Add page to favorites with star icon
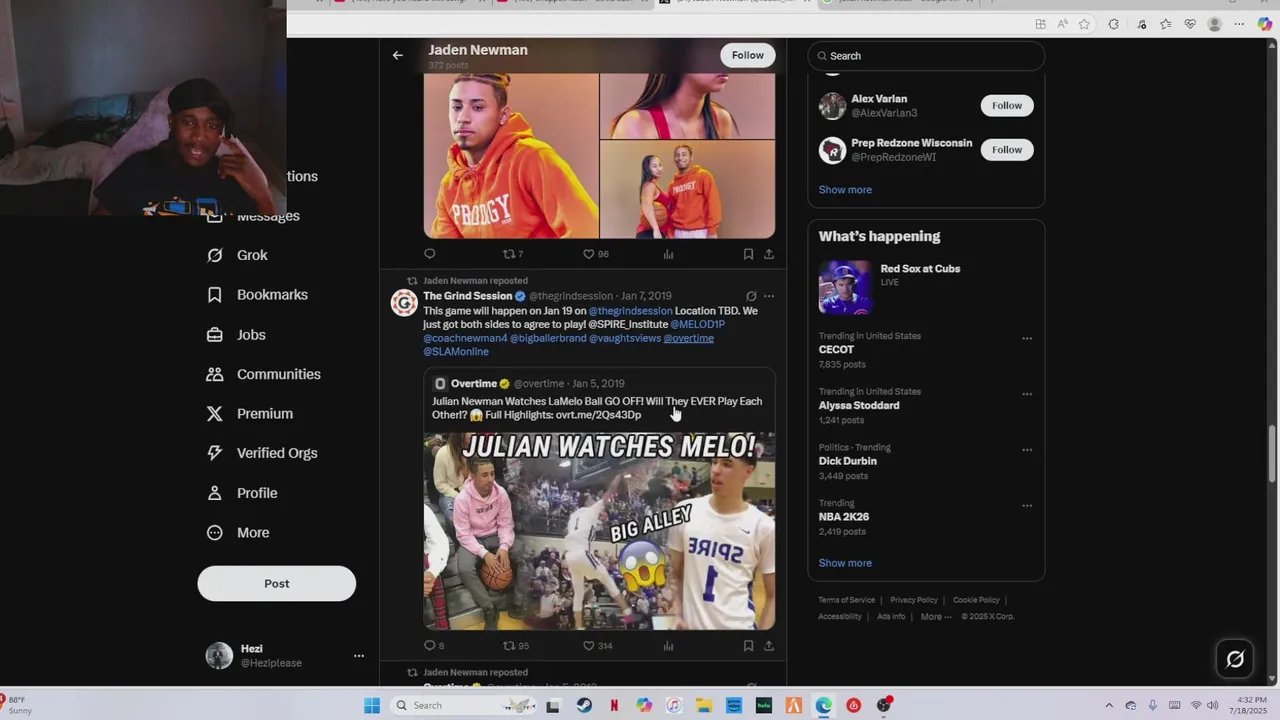Viewport: 1280px width, 720px height. point(1084,24)
